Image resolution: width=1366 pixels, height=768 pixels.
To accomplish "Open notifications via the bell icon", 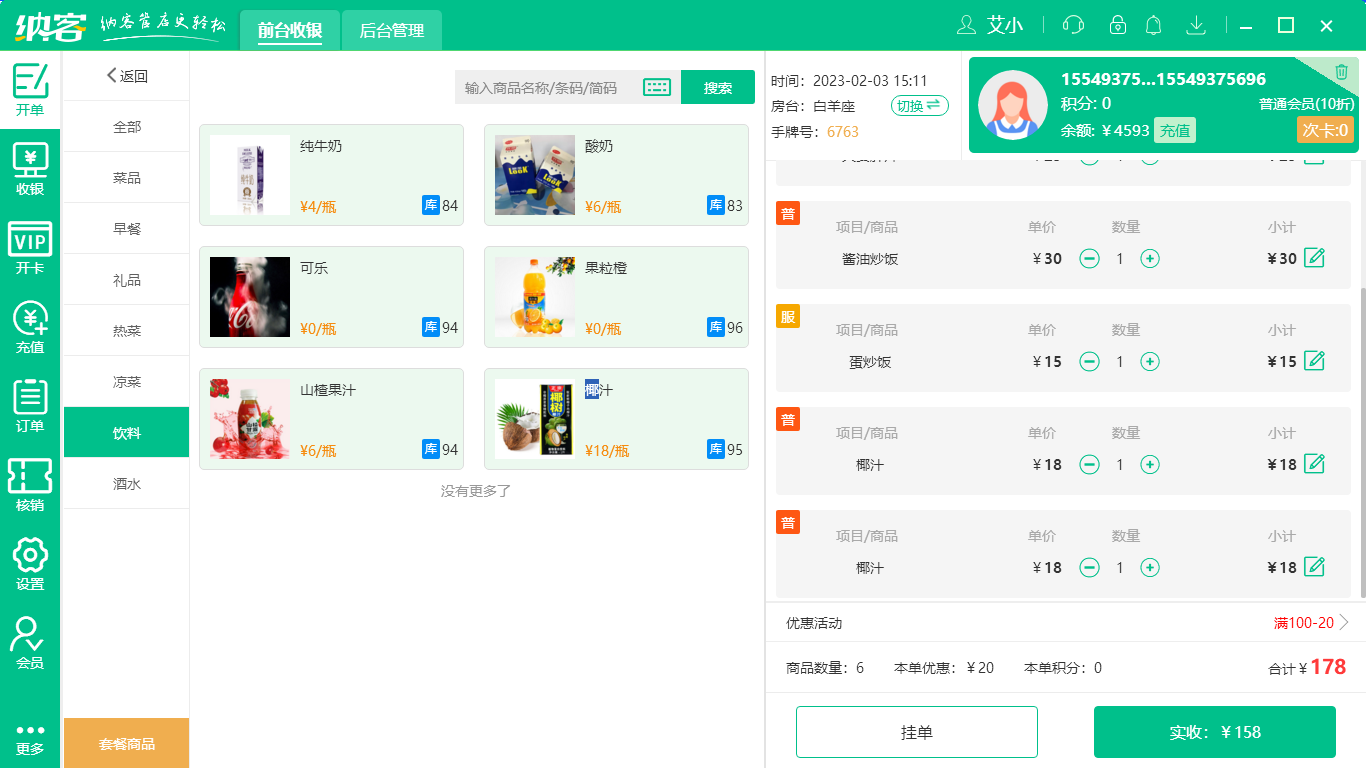I will [1153, 24].
